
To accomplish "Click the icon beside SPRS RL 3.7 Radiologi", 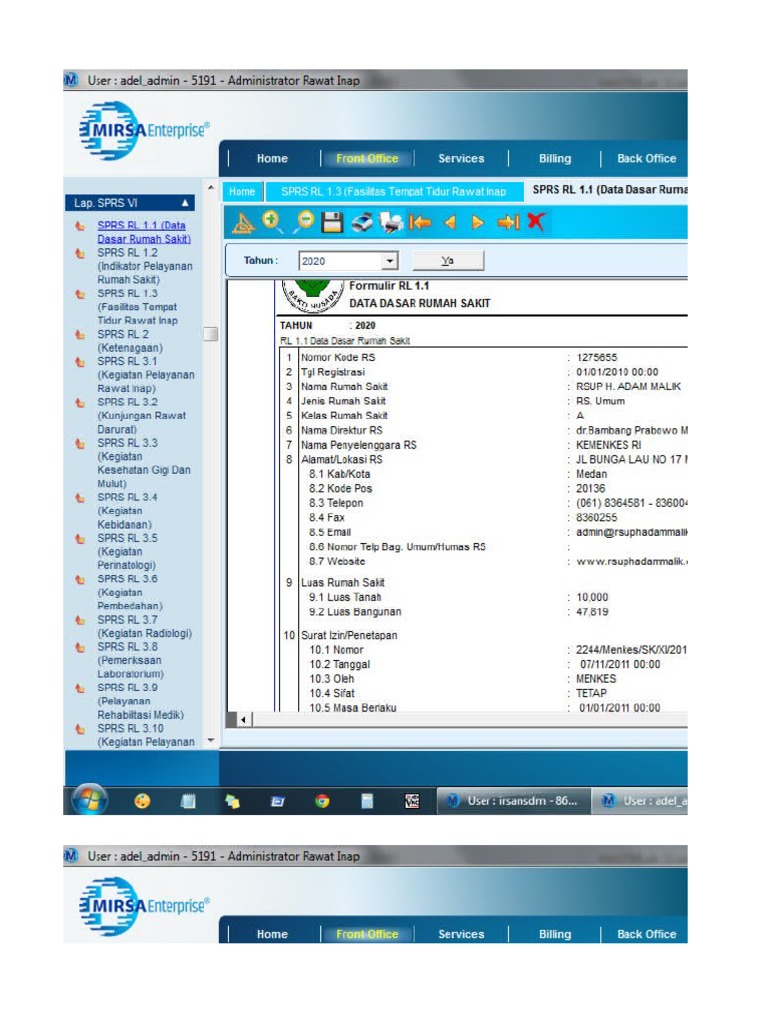I will click(x=80, y=620).
